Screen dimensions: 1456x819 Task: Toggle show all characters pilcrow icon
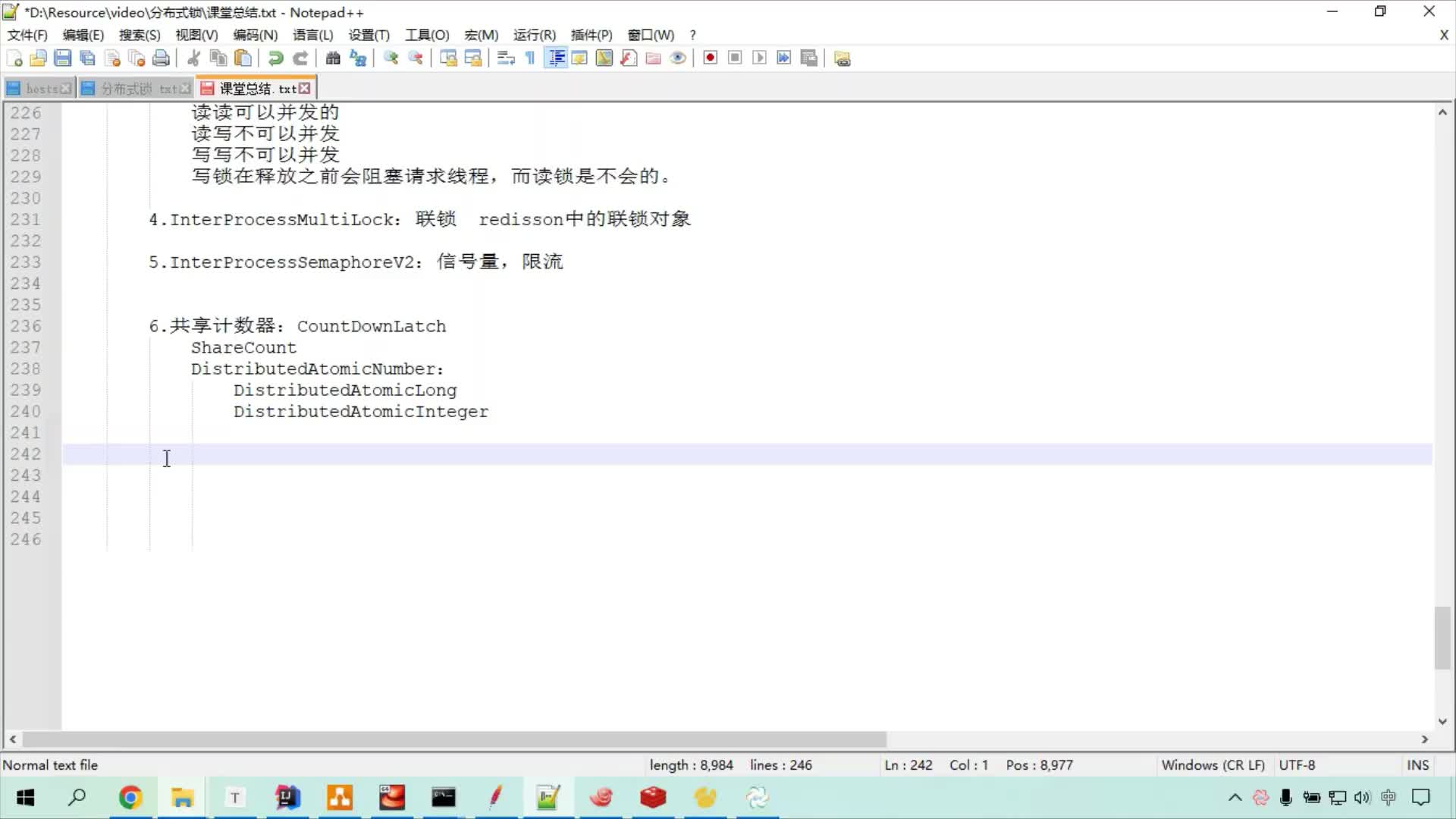[530, 58]
